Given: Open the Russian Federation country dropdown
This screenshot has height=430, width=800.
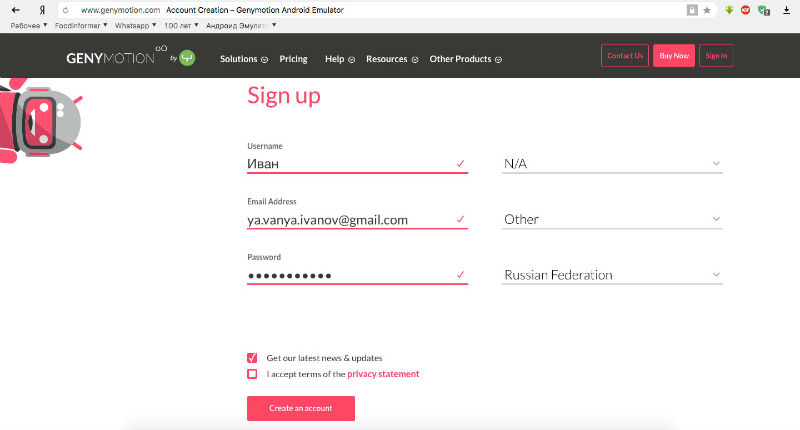Looking at the screenshot, I should [612, 275].
